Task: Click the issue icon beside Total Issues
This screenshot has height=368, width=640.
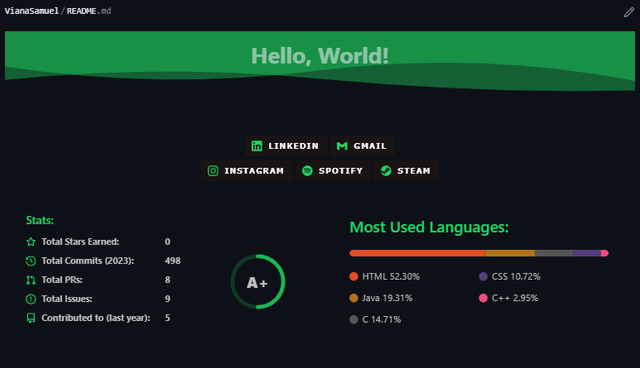Action: (x=31, y=299)
